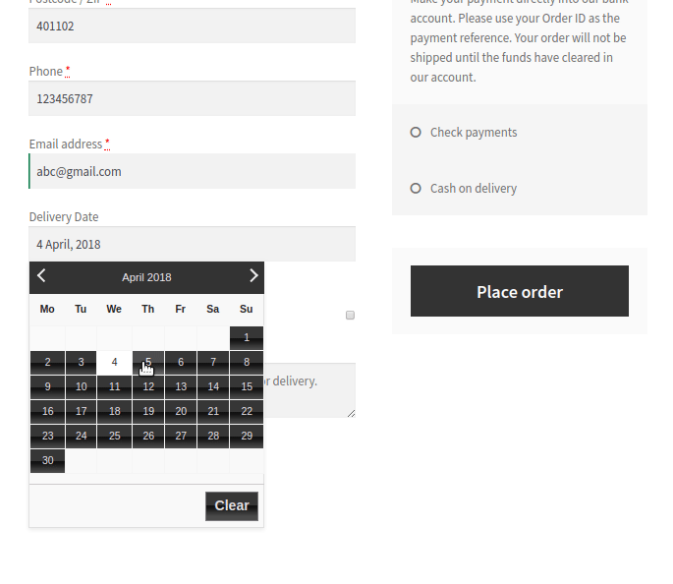The width and height of the screenshot is (673, 584).
Task: Set delivery date to April 30
Action: [x=48, y=461]
